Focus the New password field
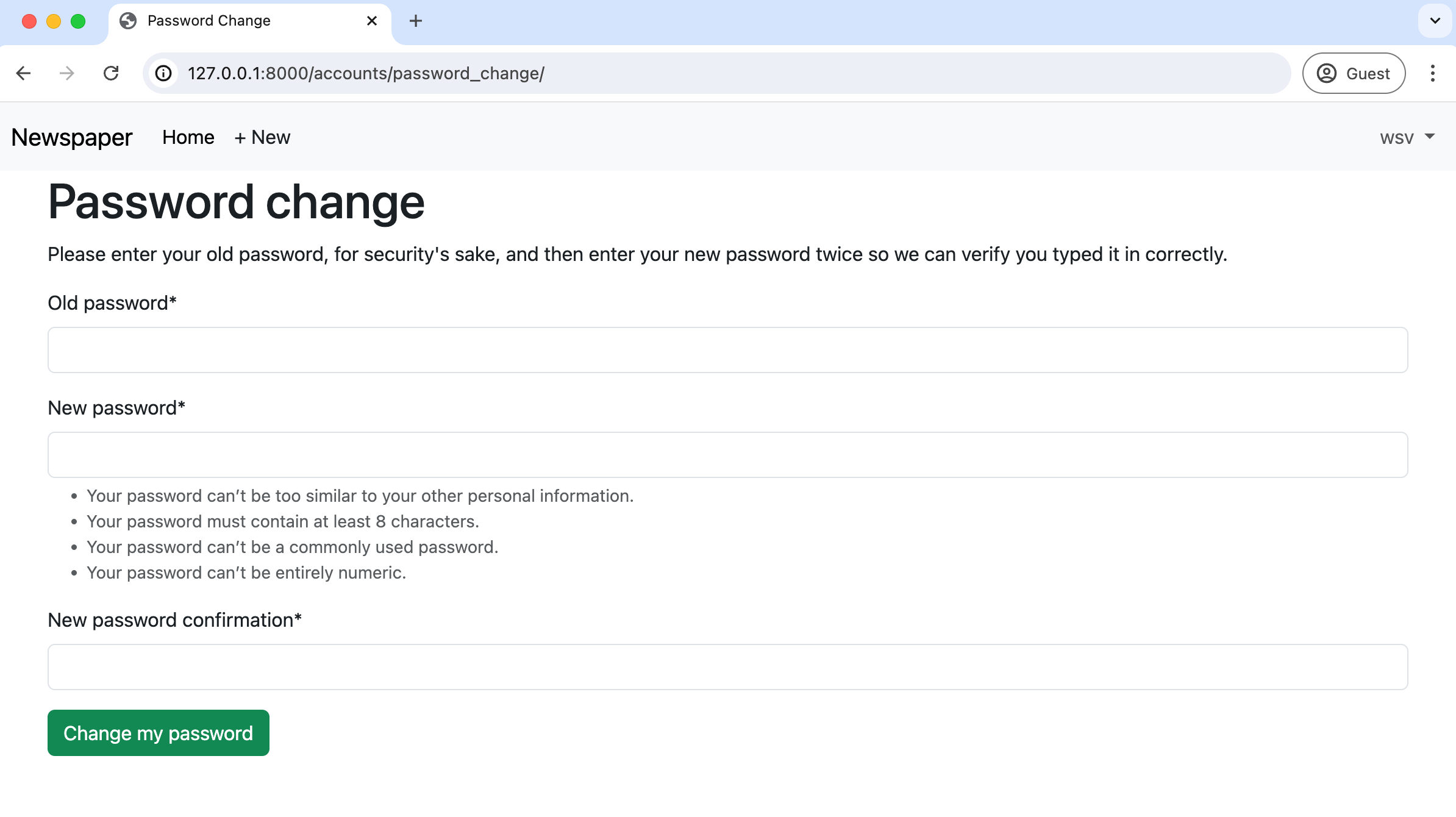1456x817 pixels. 728,455
